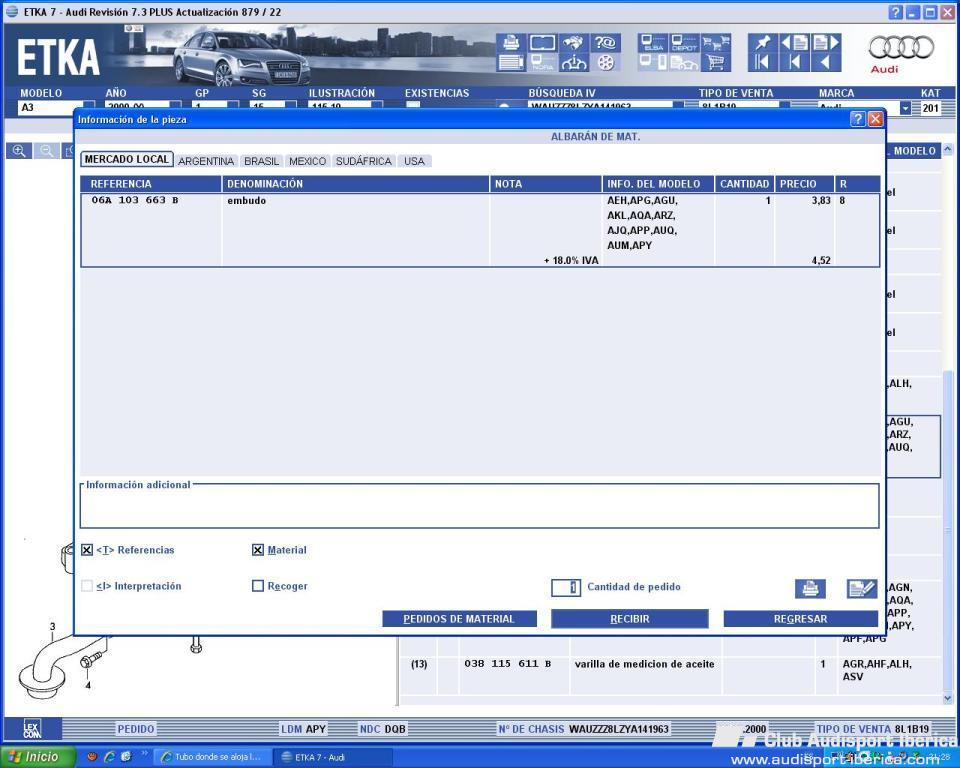Toggle the Material checkbox

pyautogui.click(x=258, y=550)
